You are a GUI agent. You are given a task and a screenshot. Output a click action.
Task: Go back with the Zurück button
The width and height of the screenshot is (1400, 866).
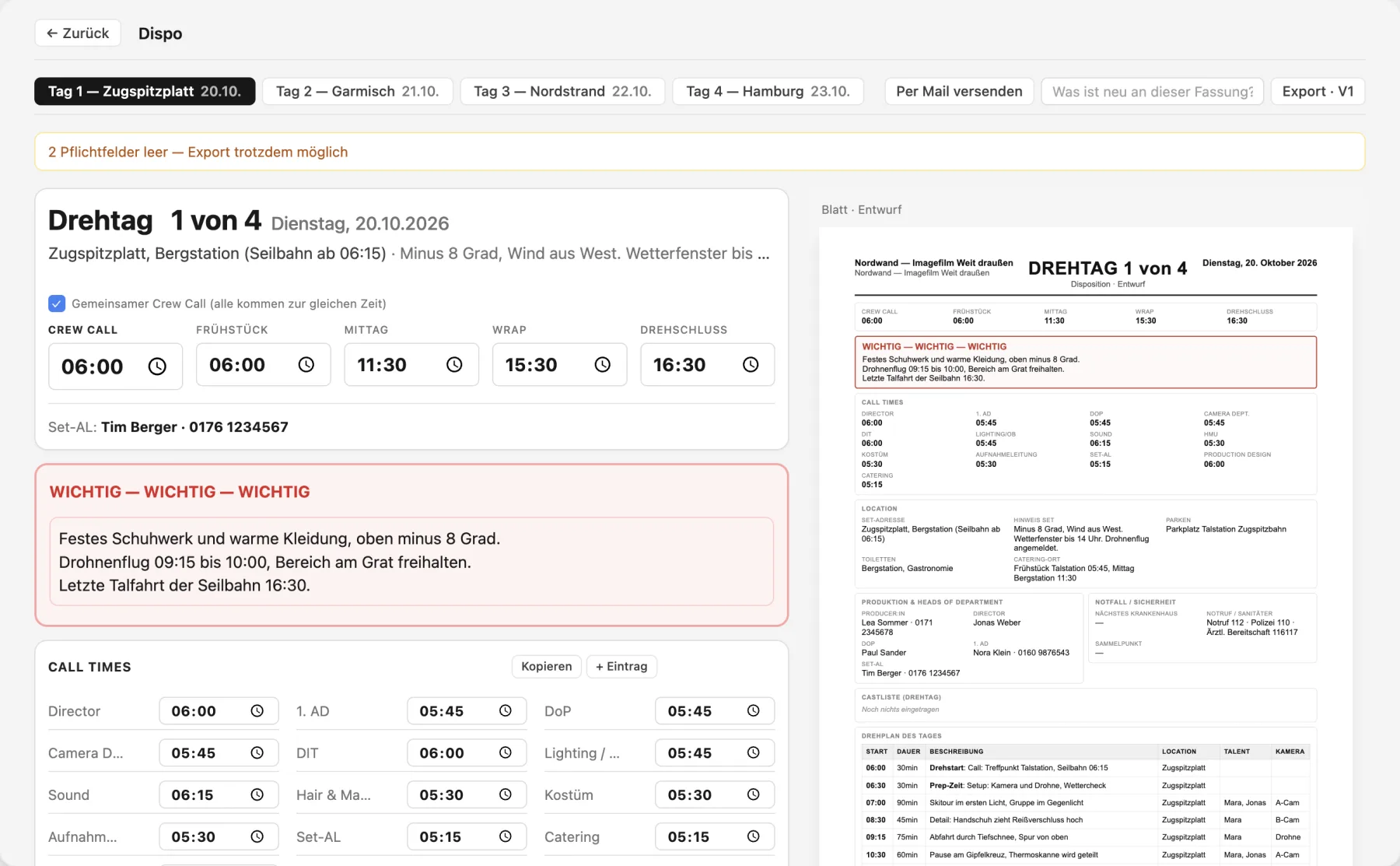(78, 33)
